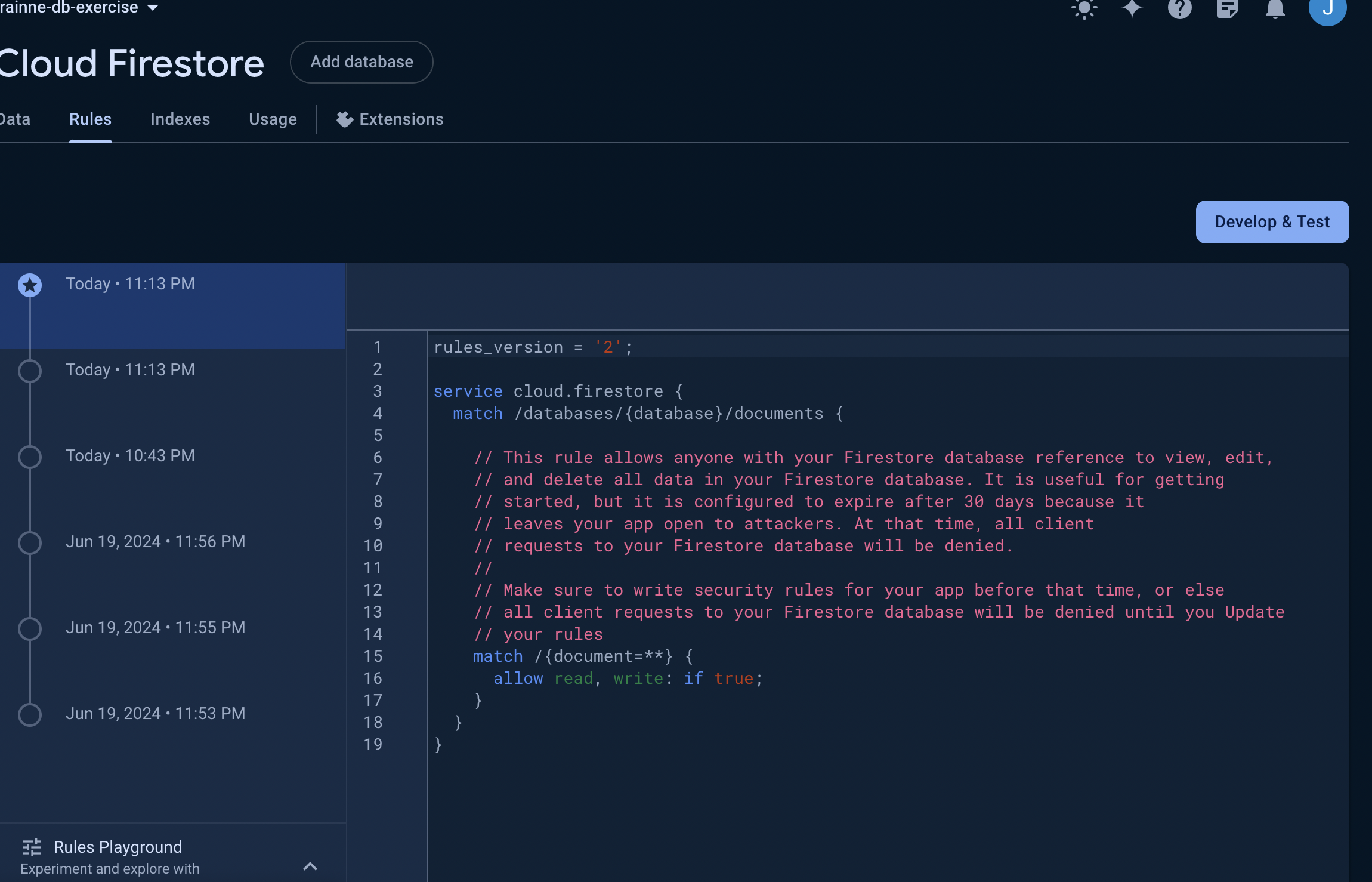
Task: Open the Gemini sparkle assistant icon
Action: coord(1132,8)
